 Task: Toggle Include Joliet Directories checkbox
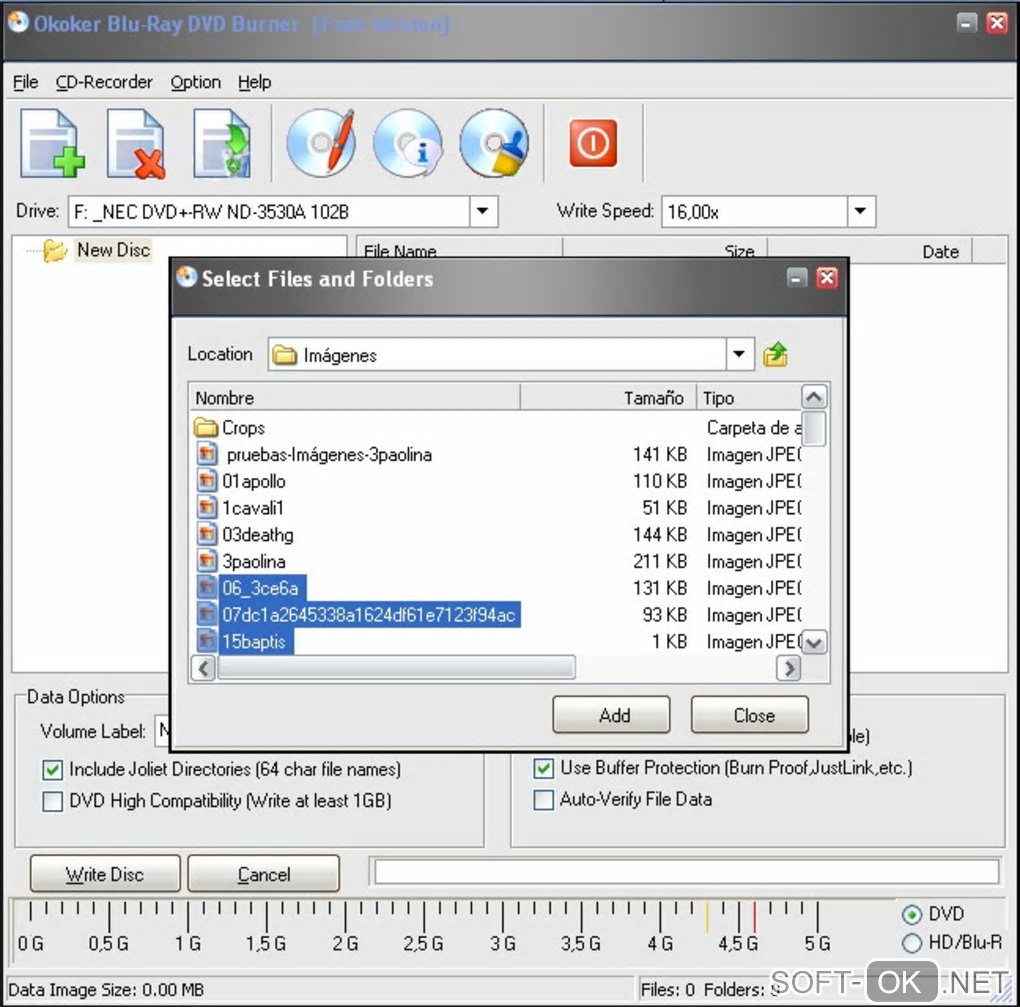click(x=53, y=770)
